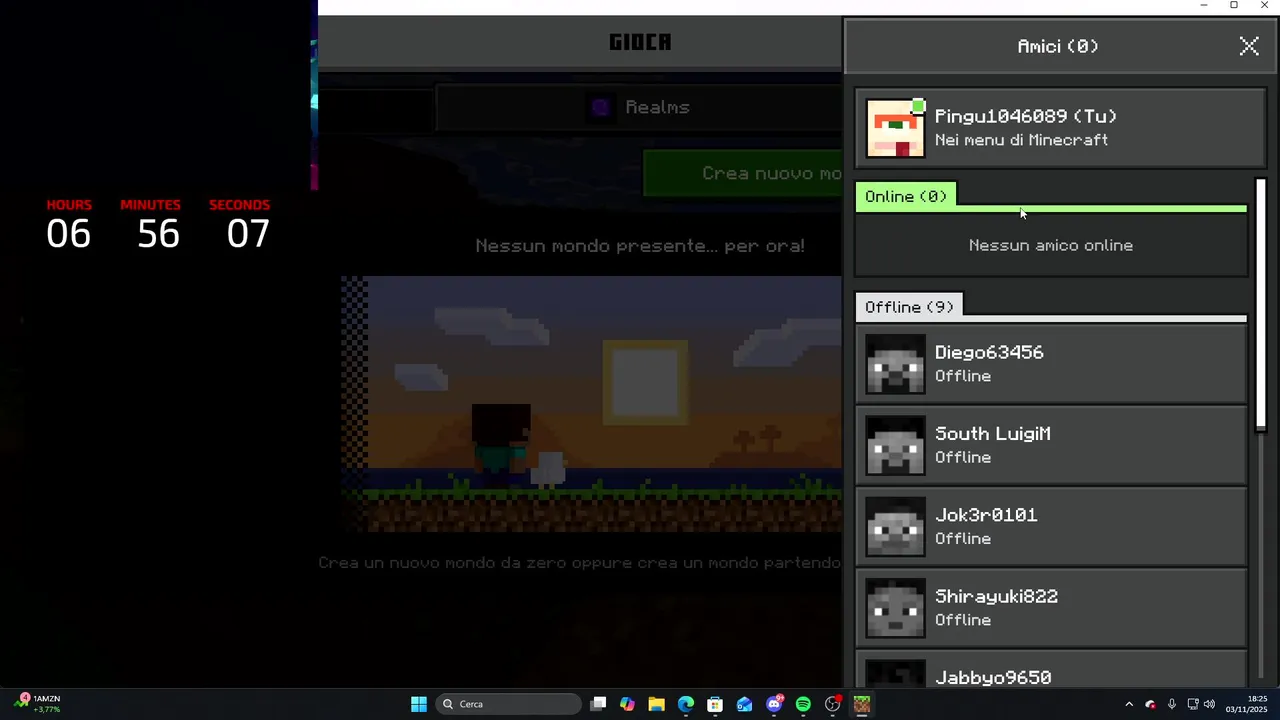Open Discord on taskbar
This screenshot has width=1280, height=720.
coord(774,704)
